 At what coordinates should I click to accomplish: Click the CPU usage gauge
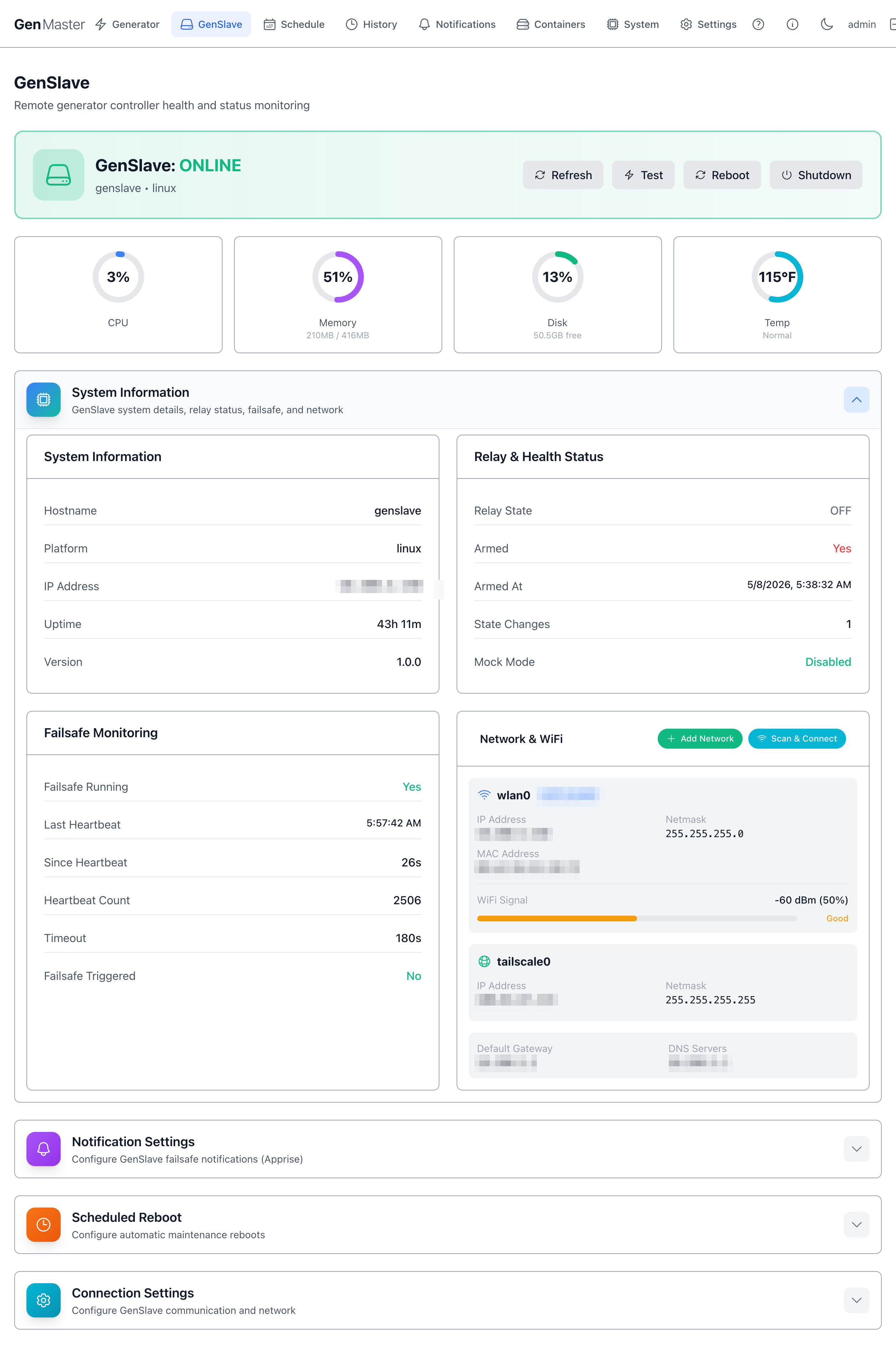point(118,277)
